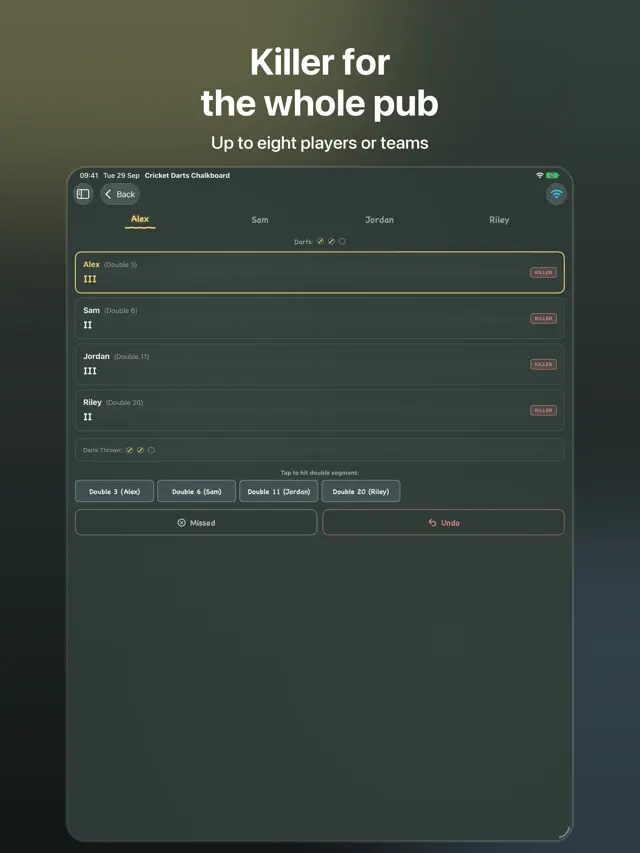Click Riley's two lives tally marks
Image resolution: width=640 pixels, height=853 pixels.
pos(88,417)
